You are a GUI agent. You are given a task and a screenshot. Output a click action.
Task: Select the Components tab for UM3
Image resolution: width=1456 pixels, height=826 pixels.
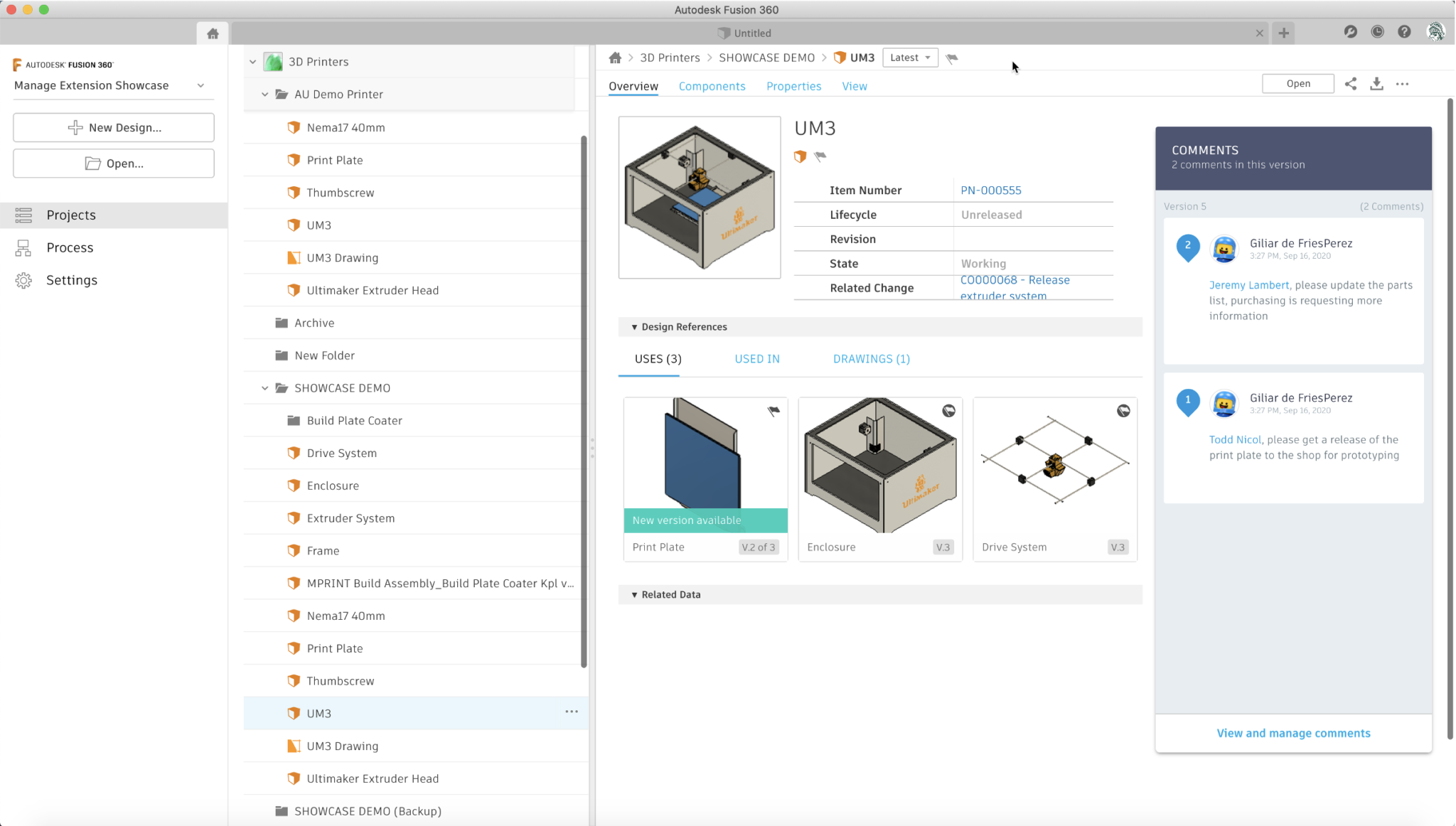tap(712, 86)
